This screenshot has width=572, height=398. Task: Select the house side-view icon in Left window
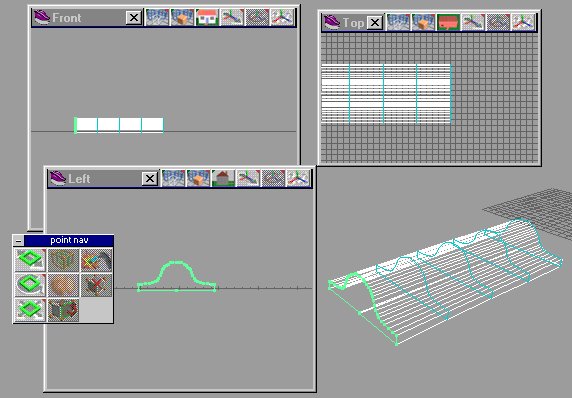(x=223, y=178)
